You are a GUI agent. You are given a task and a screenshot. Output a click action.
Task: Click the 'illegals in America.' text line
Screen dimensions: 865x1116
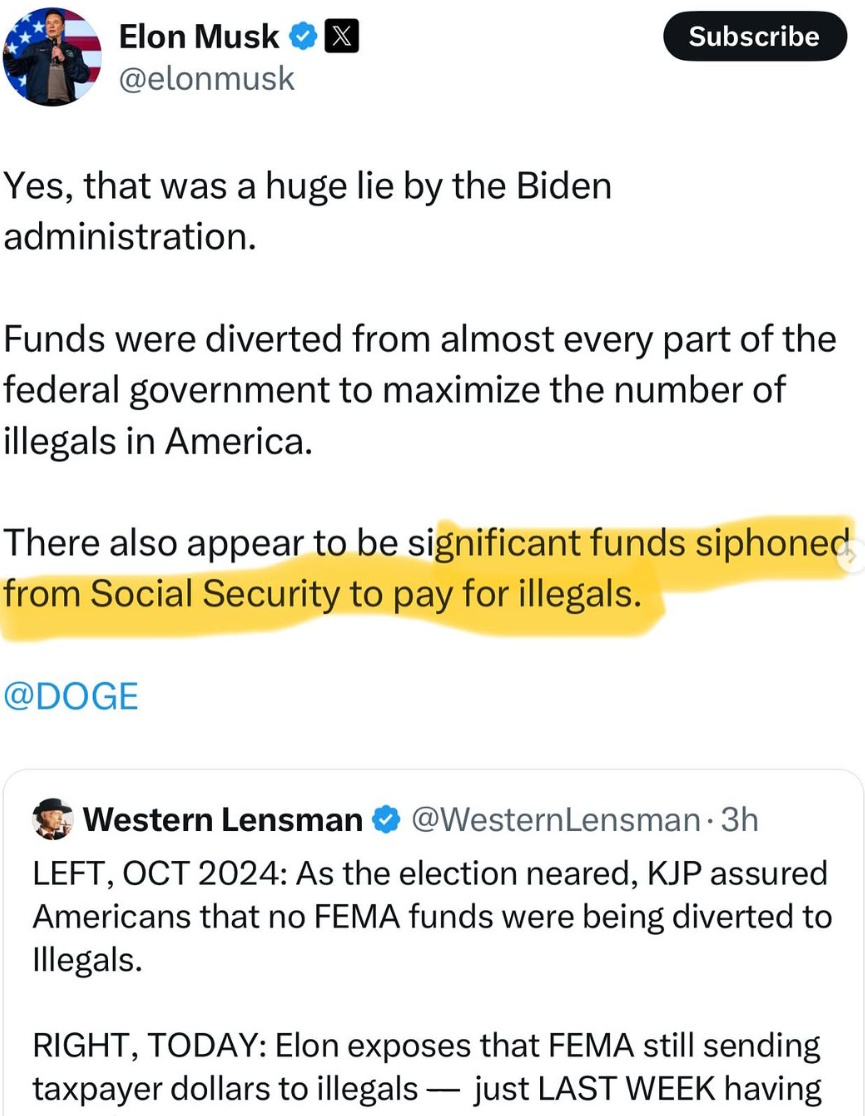pyautogui.click(x=157, y=440)
